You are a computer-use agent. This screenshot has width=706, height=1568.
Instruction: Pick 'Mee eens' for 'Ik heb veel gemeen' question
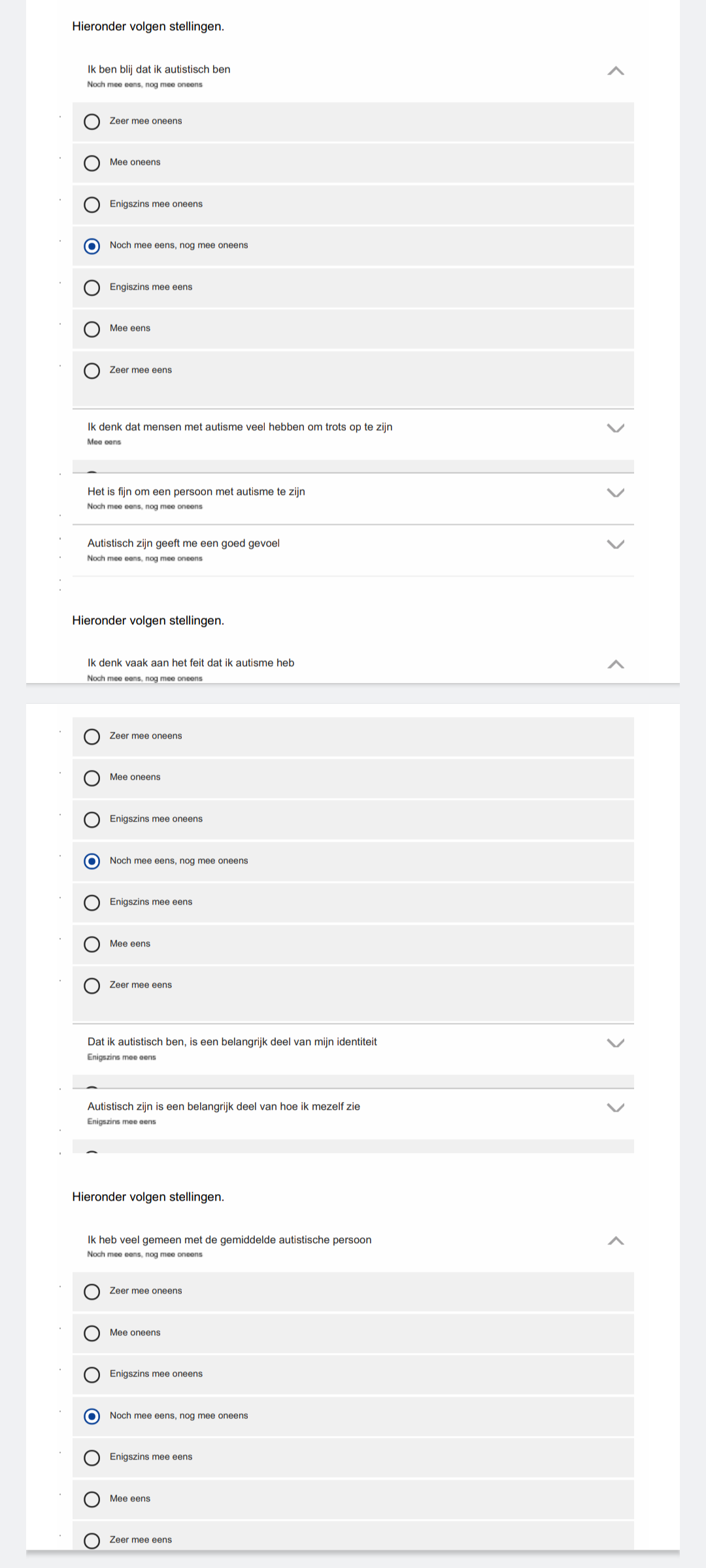click(x=353, y=1499)
